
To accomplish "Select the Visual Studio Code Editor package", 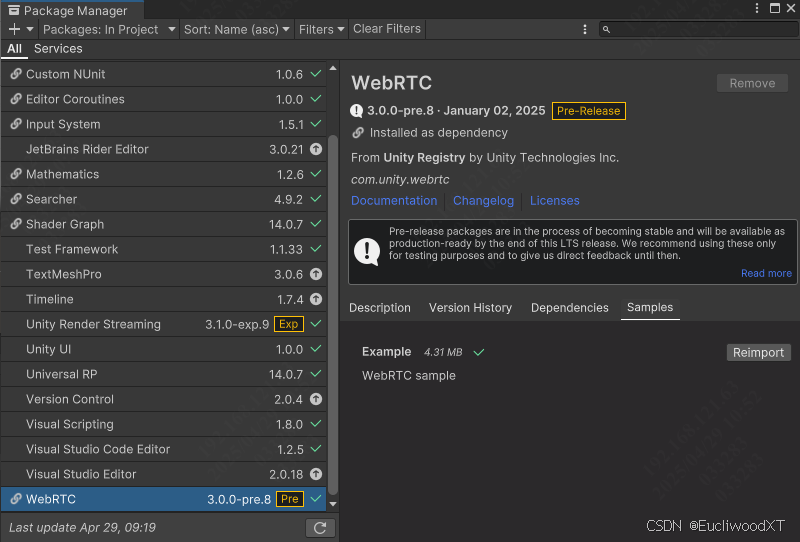I will click(164, 449).
